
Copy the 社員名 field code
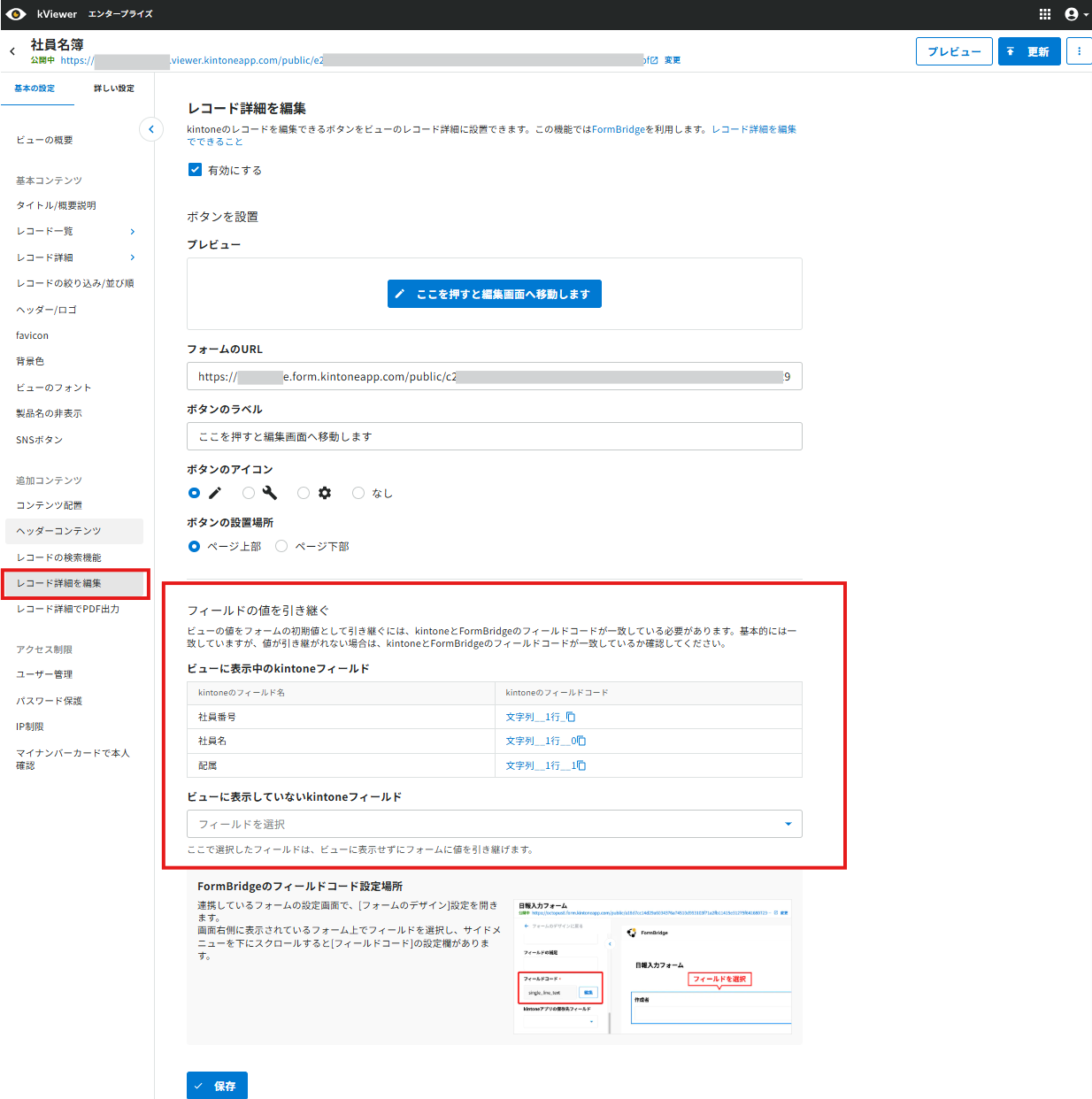coord(581,741)
